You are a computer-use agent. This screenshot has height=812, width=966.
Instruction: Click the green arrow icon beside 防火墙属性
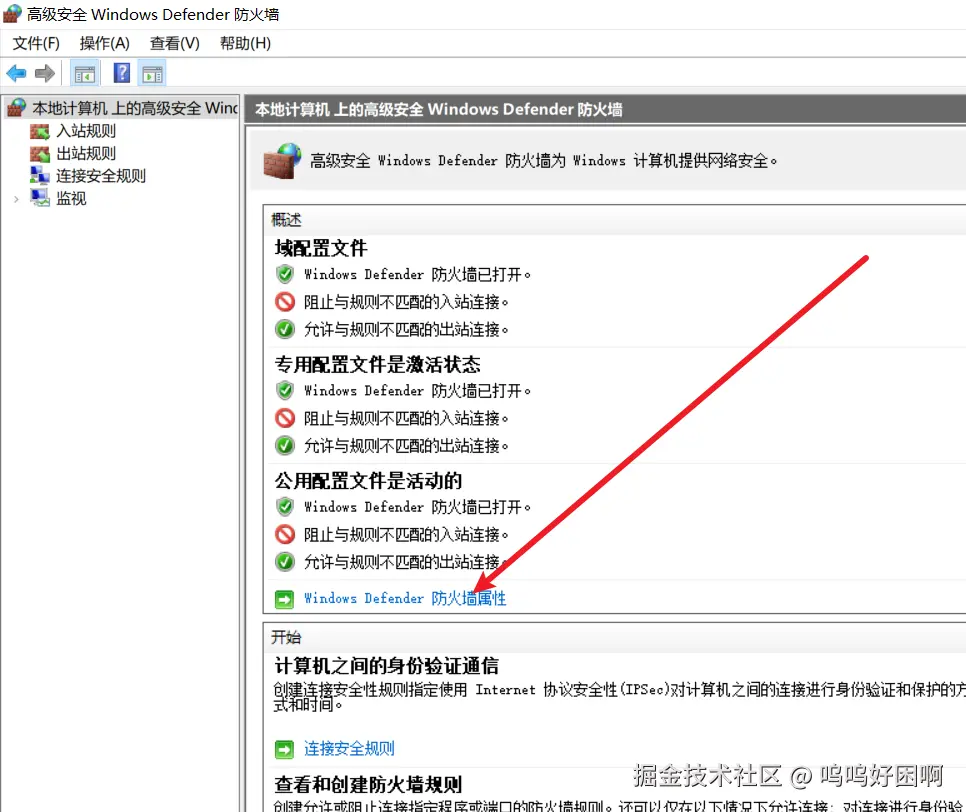pyautogui.click(x=284, y=599)
